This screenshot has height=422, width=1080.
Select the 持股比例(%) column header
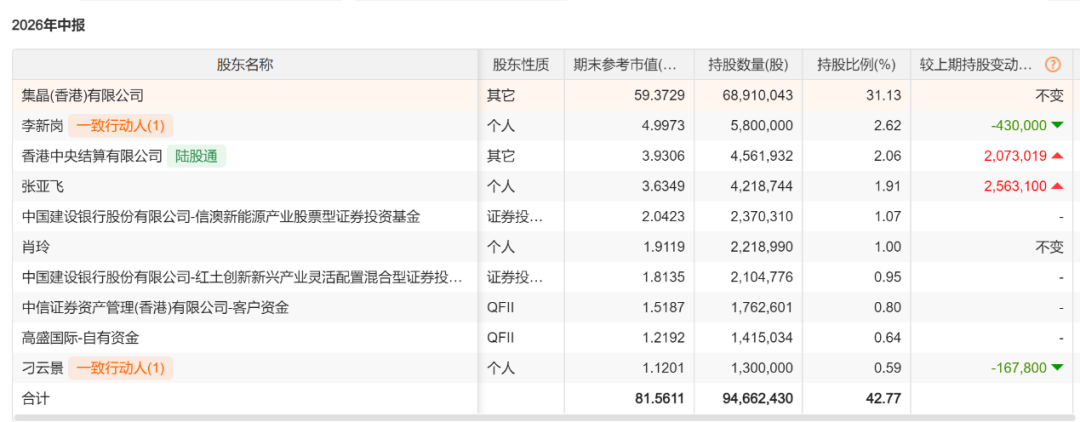856,65
